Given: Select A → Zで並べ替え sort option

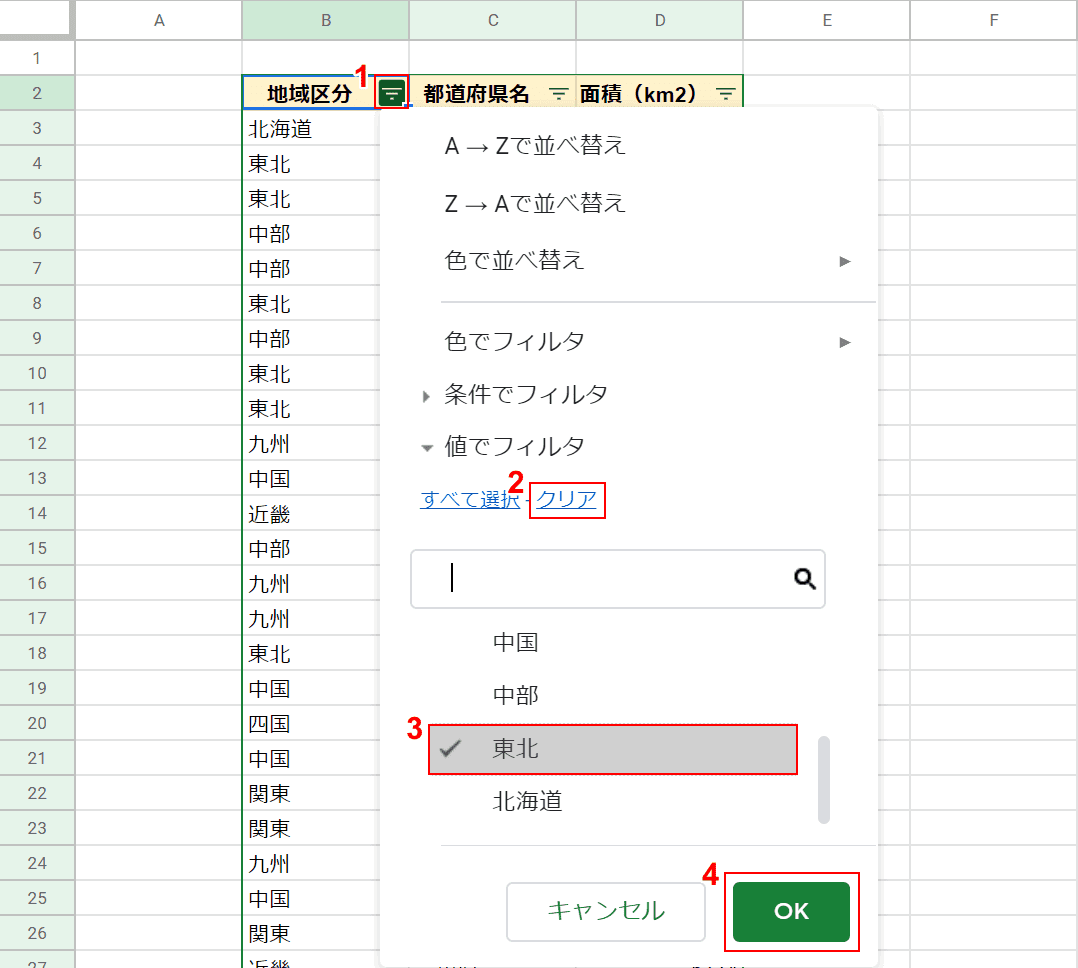Looking at the screenshot, I should point(535,146).
